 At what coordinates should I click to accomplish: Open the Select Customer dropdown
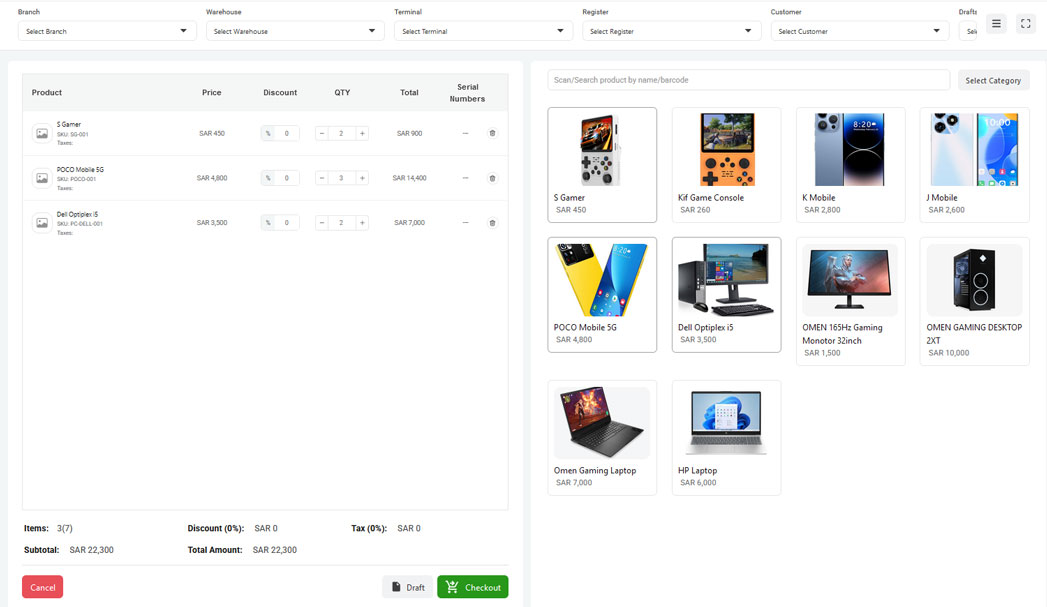click(859, 31)
